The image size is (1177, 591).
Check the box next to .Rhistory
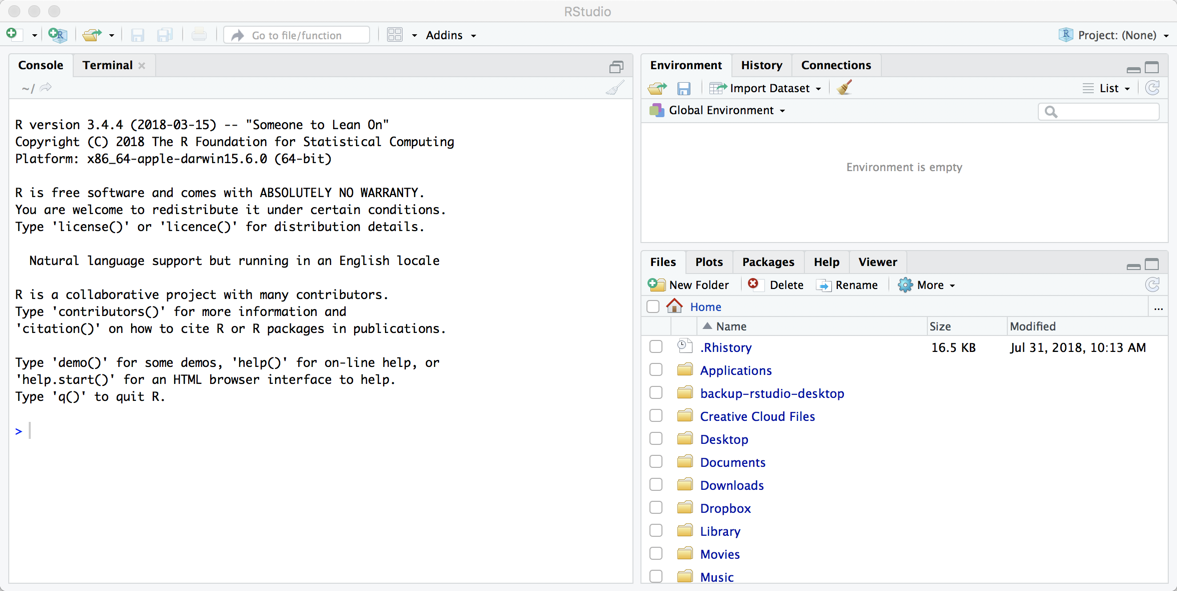(x=656, y=348)
